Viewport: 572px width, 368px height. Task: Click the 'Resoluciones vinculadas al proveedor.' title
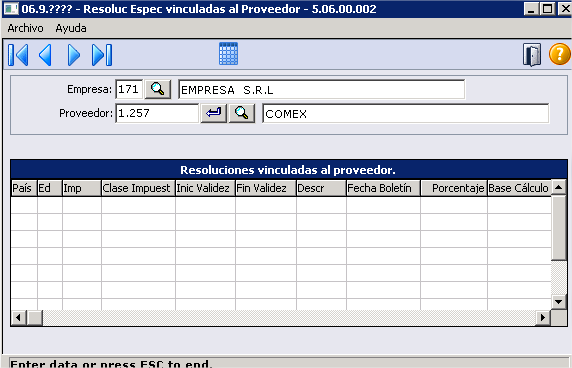(x=288, y=170)
